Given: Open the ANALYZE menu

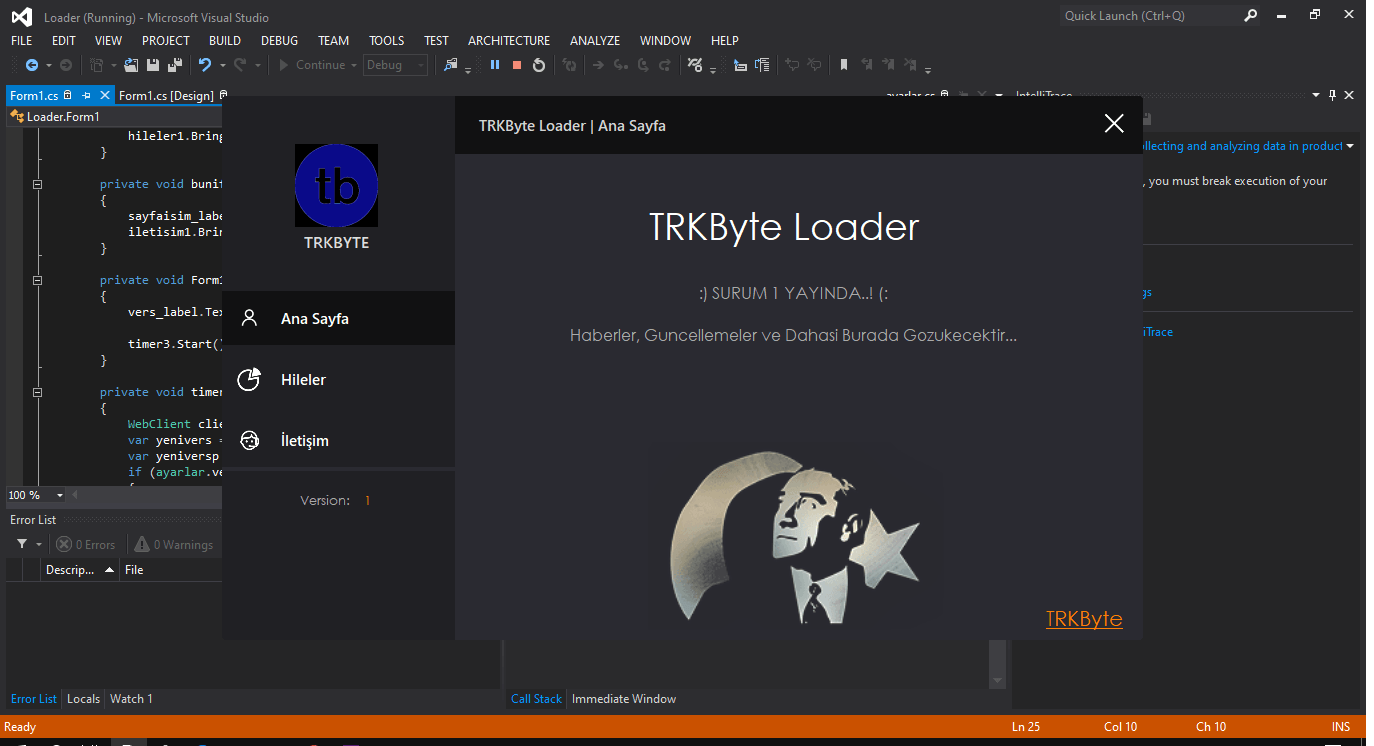Looking at the screenshot, I should pyautogui.click(x=595, y=41).
